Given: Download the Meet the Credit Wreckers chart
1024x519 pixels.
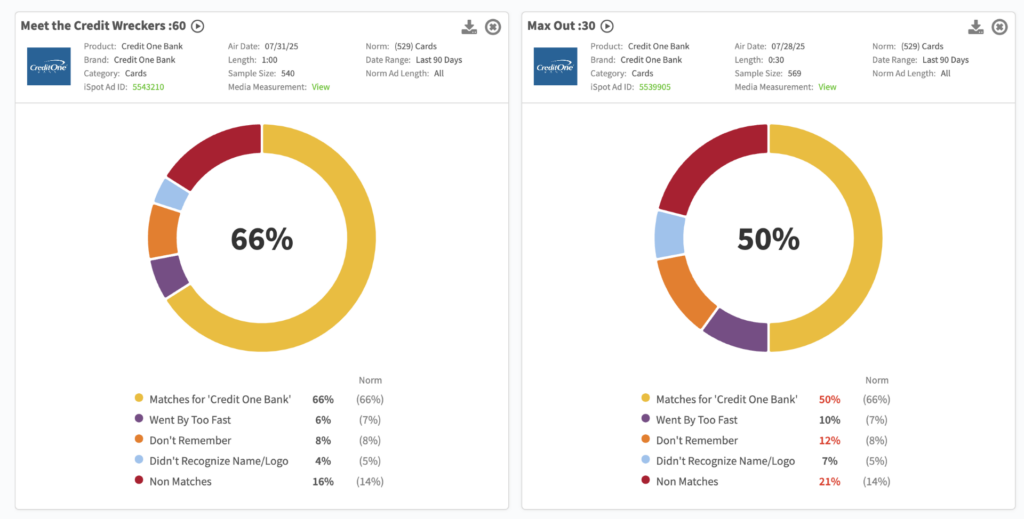Looking at the screenshot, I should (469, 27).
